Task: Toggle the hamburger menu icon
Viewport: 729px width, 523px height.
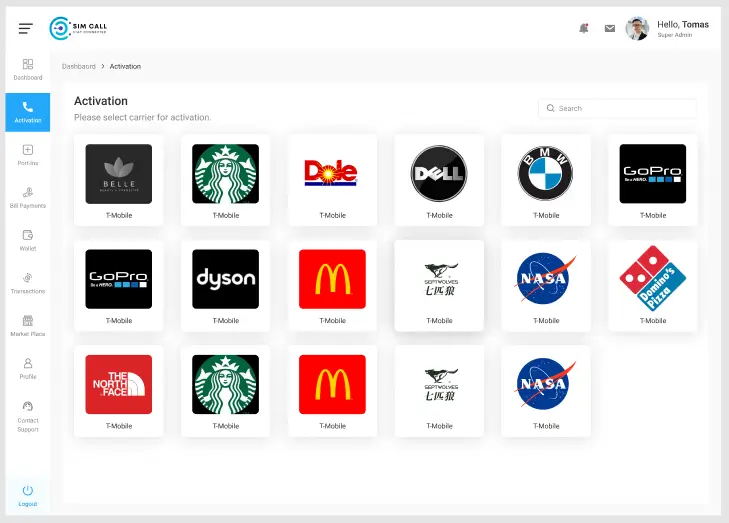Action: point(26,28)
